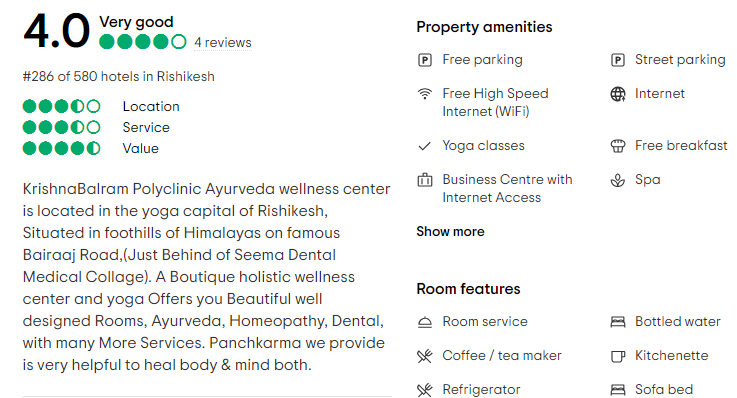Click the Street parking icon

pos(618,60)
